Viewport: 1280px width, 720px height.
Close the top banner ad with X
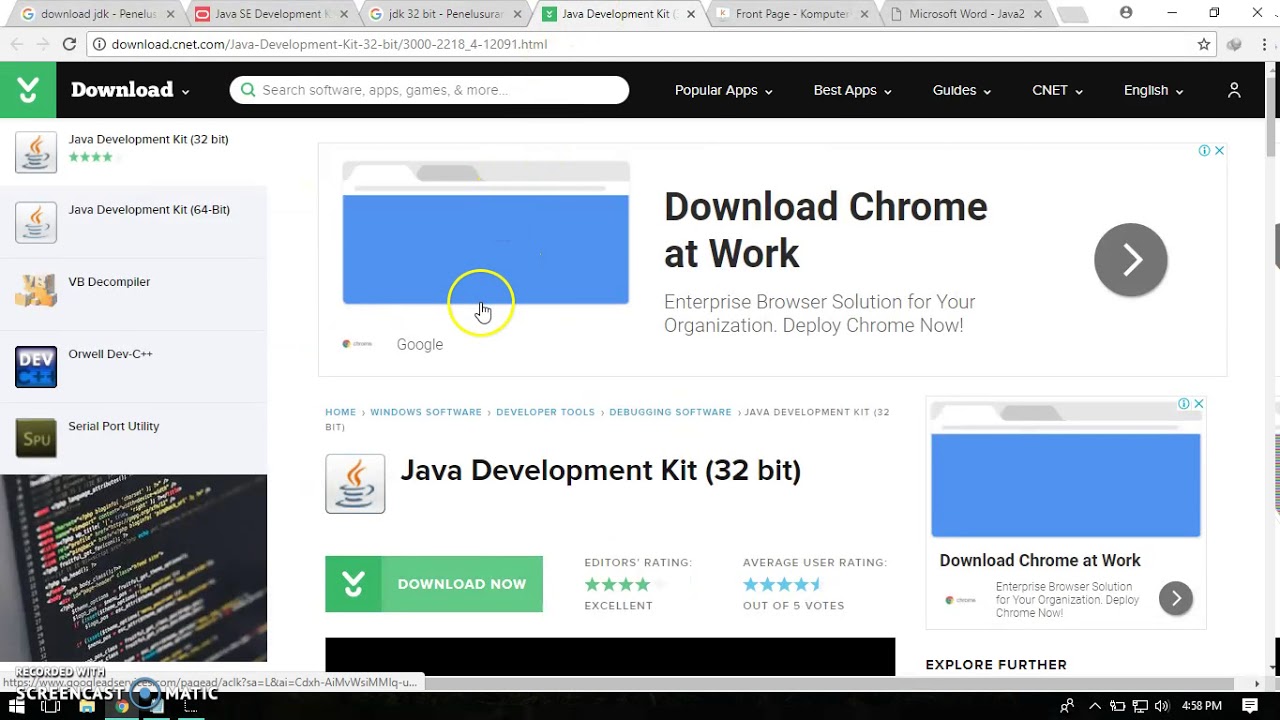click(x=1219, y=150)
